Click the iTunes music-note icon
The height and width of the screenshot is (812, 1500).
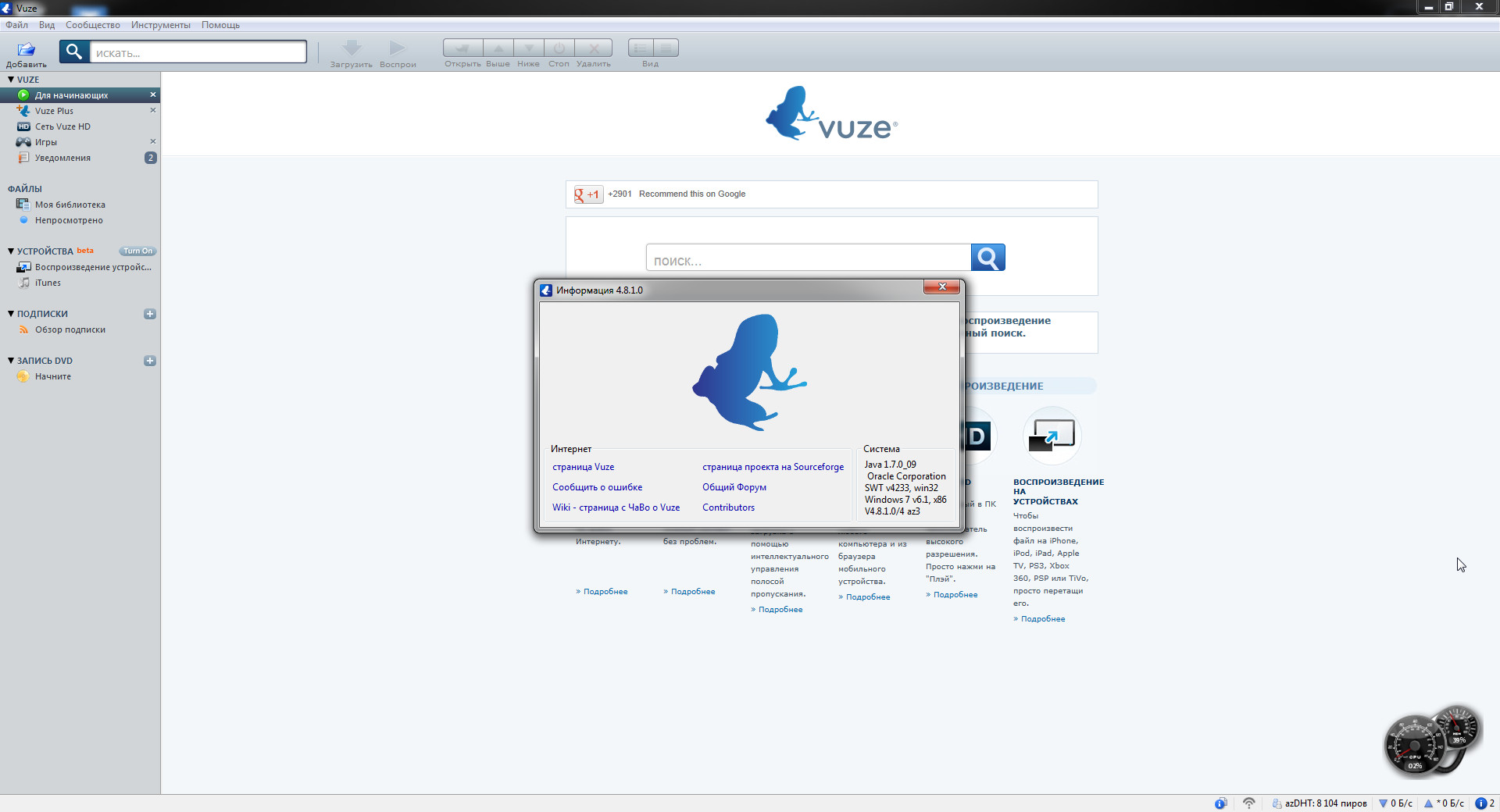tap(24, 283)
